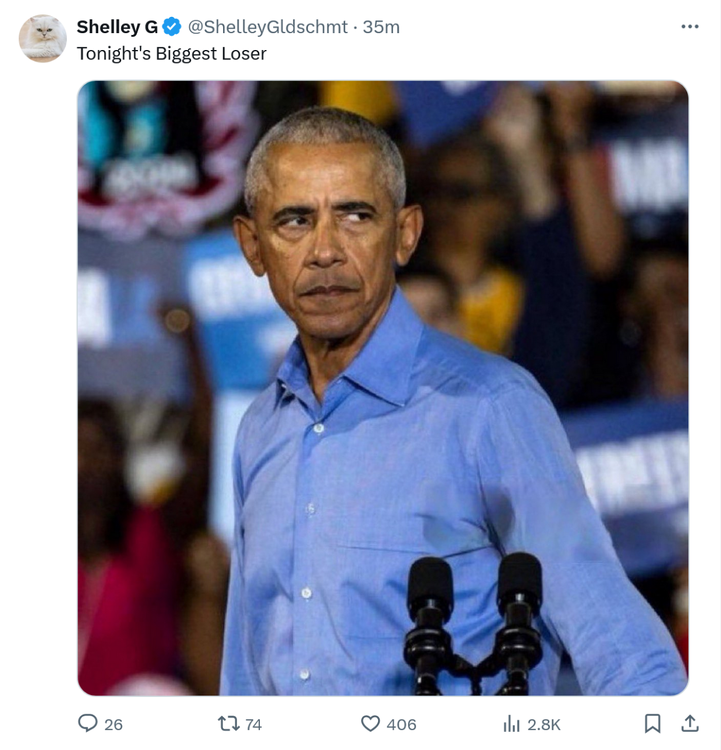The image size is (721, 750).
Task: Open the share icon menu
Action: point(690,723)
